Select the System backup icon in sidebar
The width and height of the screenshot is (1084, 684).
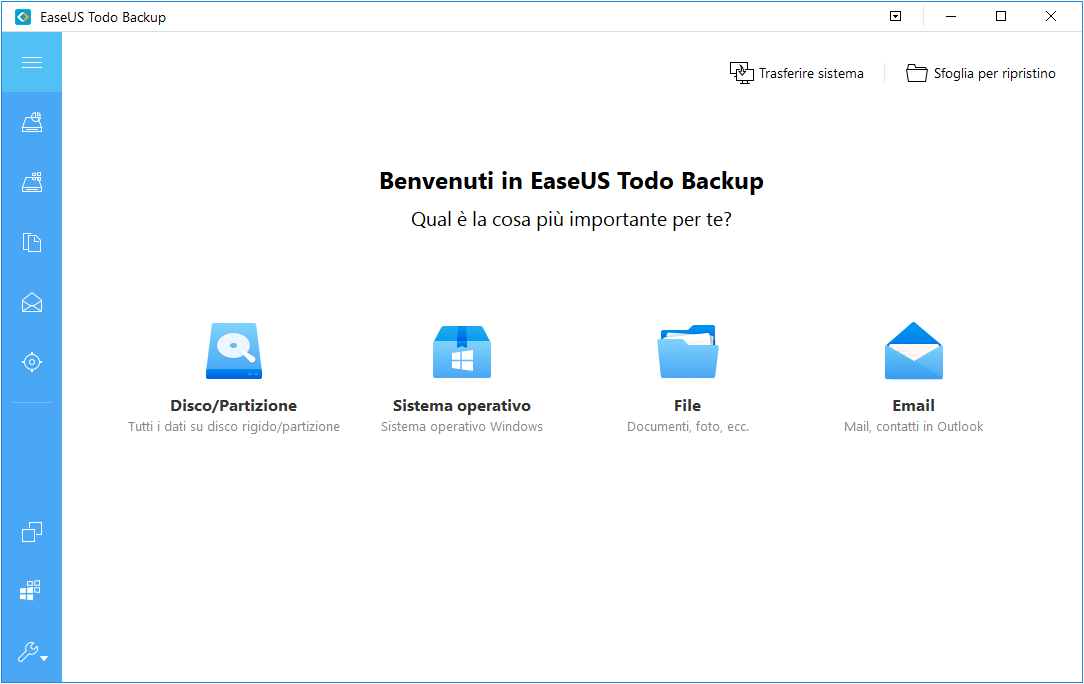(x=31, y=182)
